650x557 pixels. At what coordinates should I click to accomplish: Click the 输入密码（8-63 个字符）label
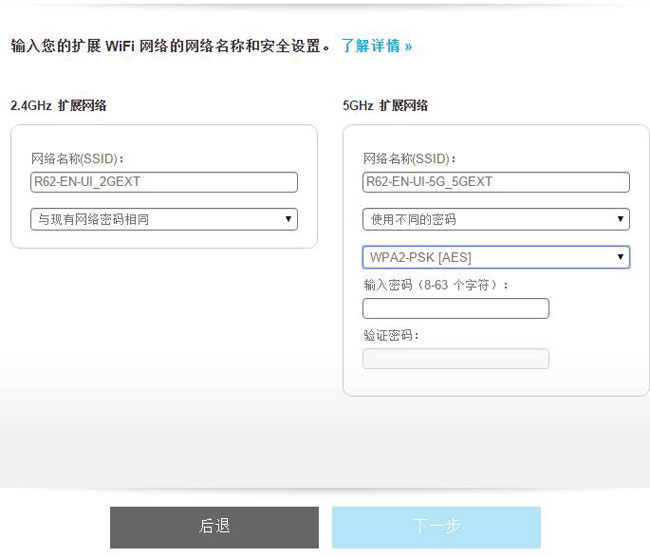point(436,285)
